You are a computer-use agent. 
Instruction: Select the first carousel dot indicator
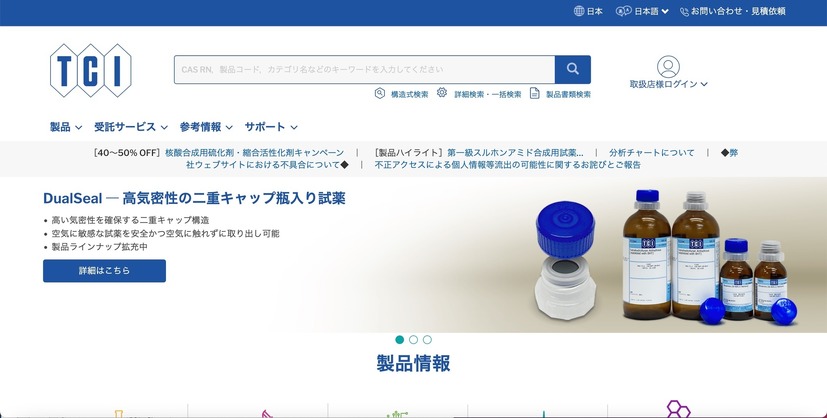click(400, 339)
